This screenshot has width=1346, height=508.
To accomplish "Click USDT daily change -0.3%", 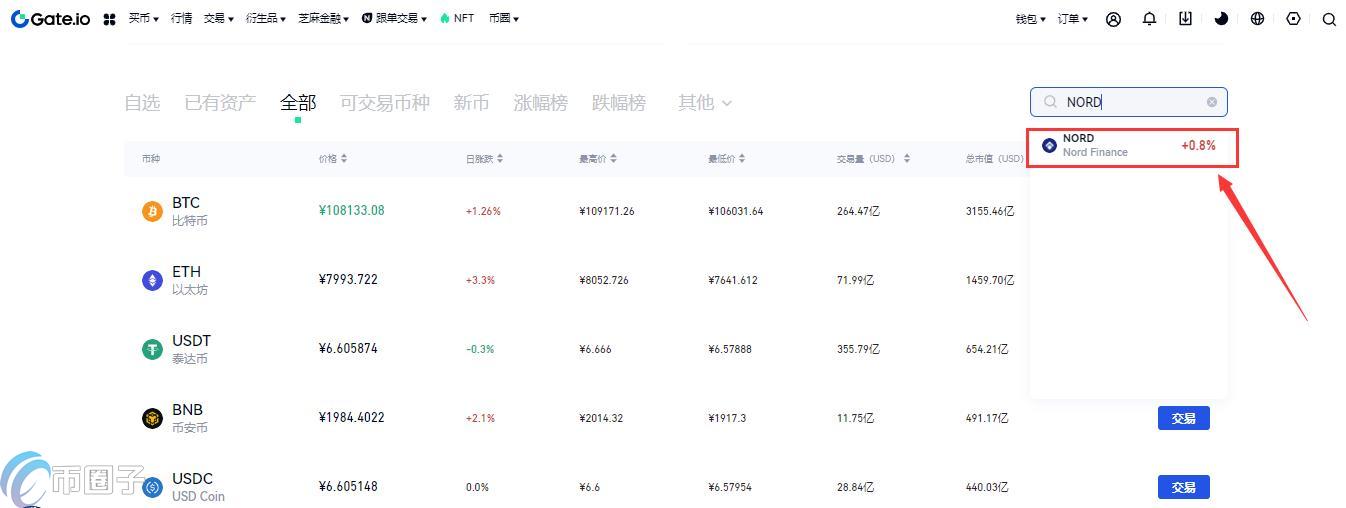I will 480,349.
